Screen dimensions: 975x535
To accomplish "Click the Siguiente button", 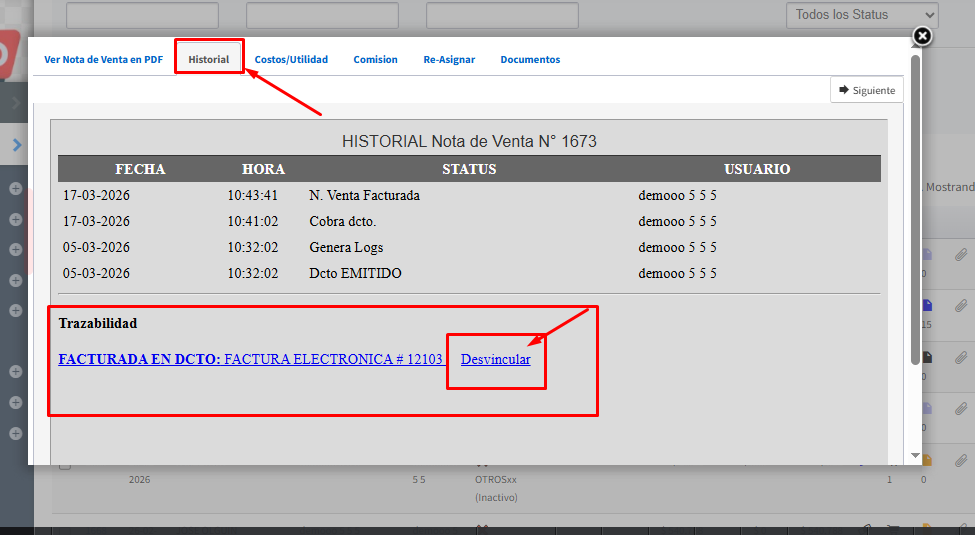I will [x=866, y=90].
